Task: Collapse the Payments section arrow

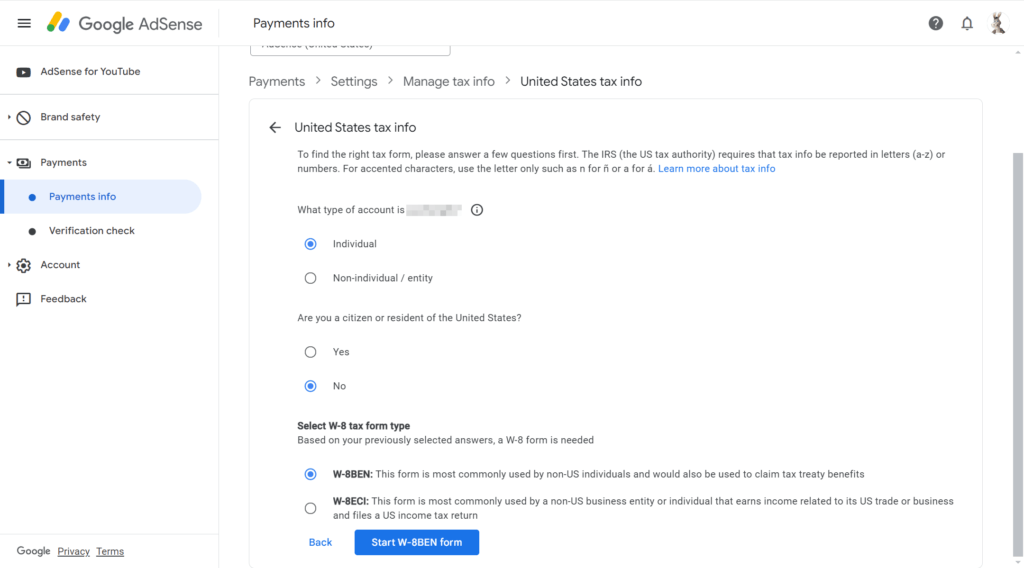Action: point(9,163)
